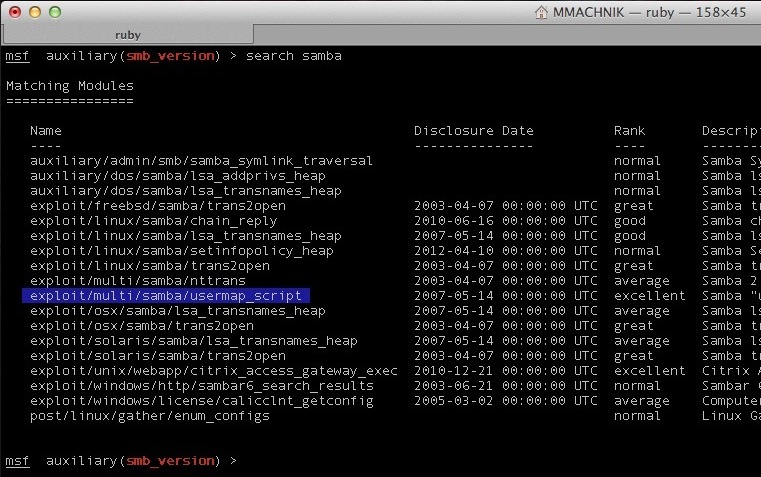This screenshot has height=477, width=761.
Task: Click red smb_version in top prompt
Action: 170,56
